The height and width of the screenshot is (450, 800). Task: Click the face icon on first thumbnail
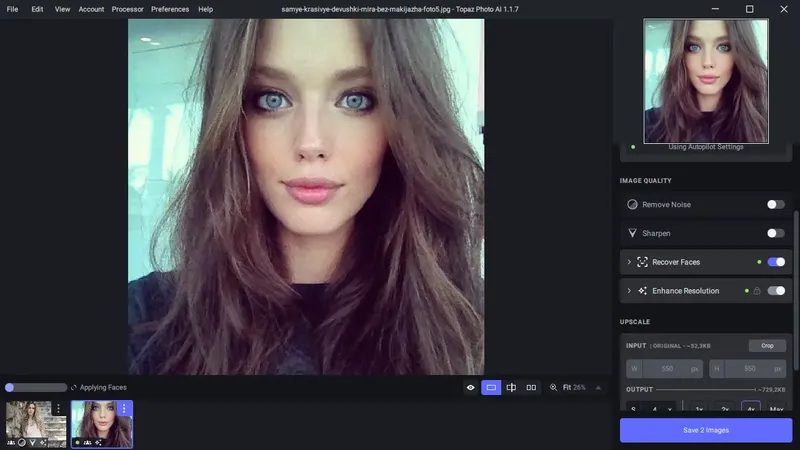pyautogui.click(x=11, y=442)
